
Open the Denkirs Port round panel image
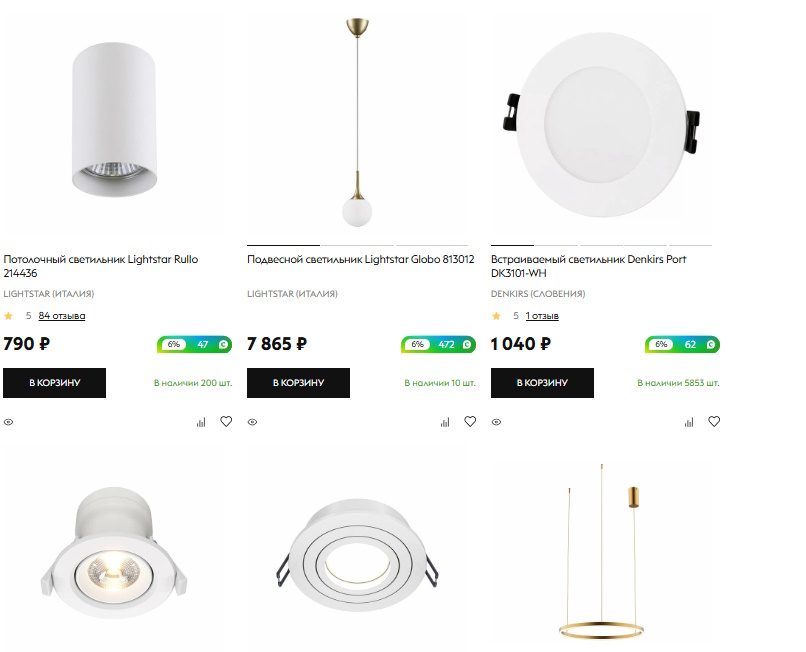(601, 125)
